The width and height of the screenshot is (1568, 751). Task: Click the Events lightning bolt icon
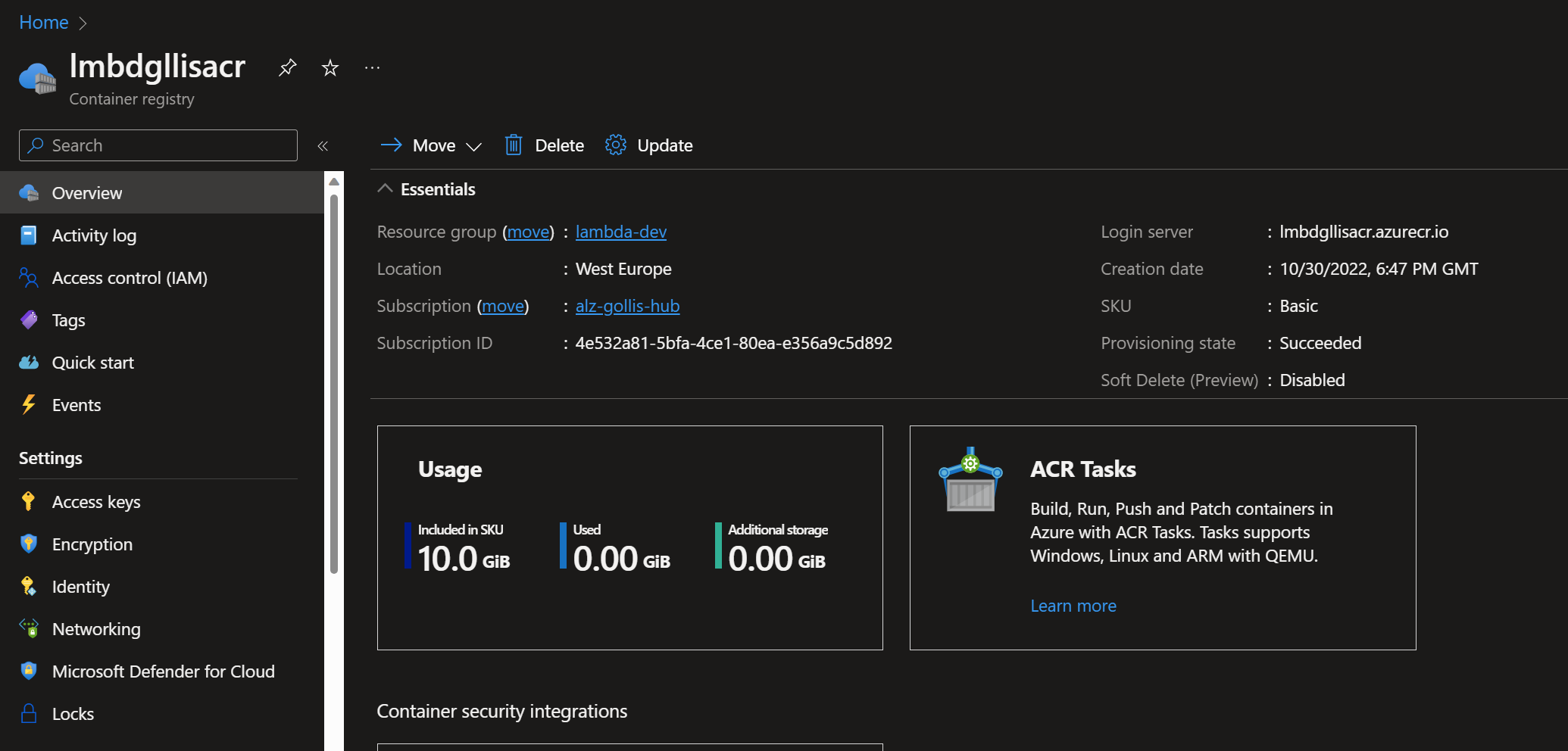point(29,405)
